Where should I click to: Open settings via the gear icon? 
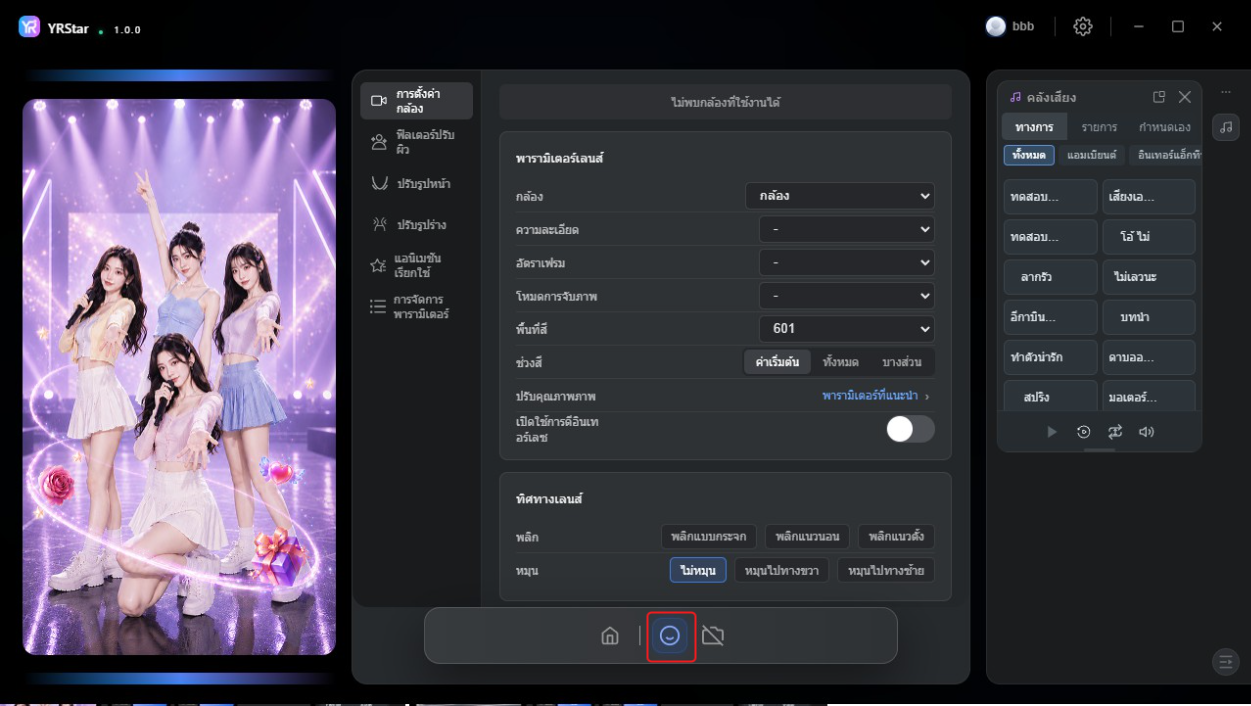pos(1083,27)
